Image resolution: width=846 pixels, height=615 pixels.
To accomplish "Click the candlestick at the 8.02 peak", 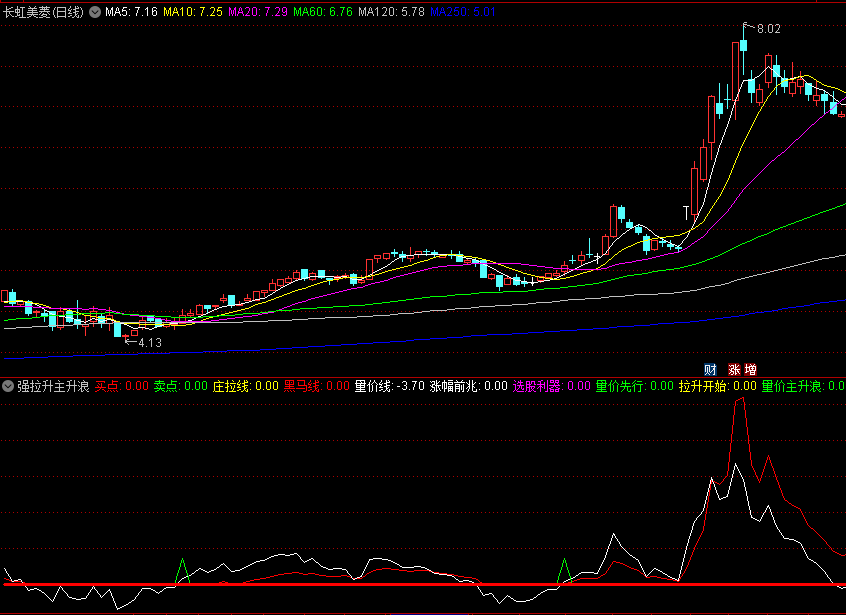I will coord(743,46).
